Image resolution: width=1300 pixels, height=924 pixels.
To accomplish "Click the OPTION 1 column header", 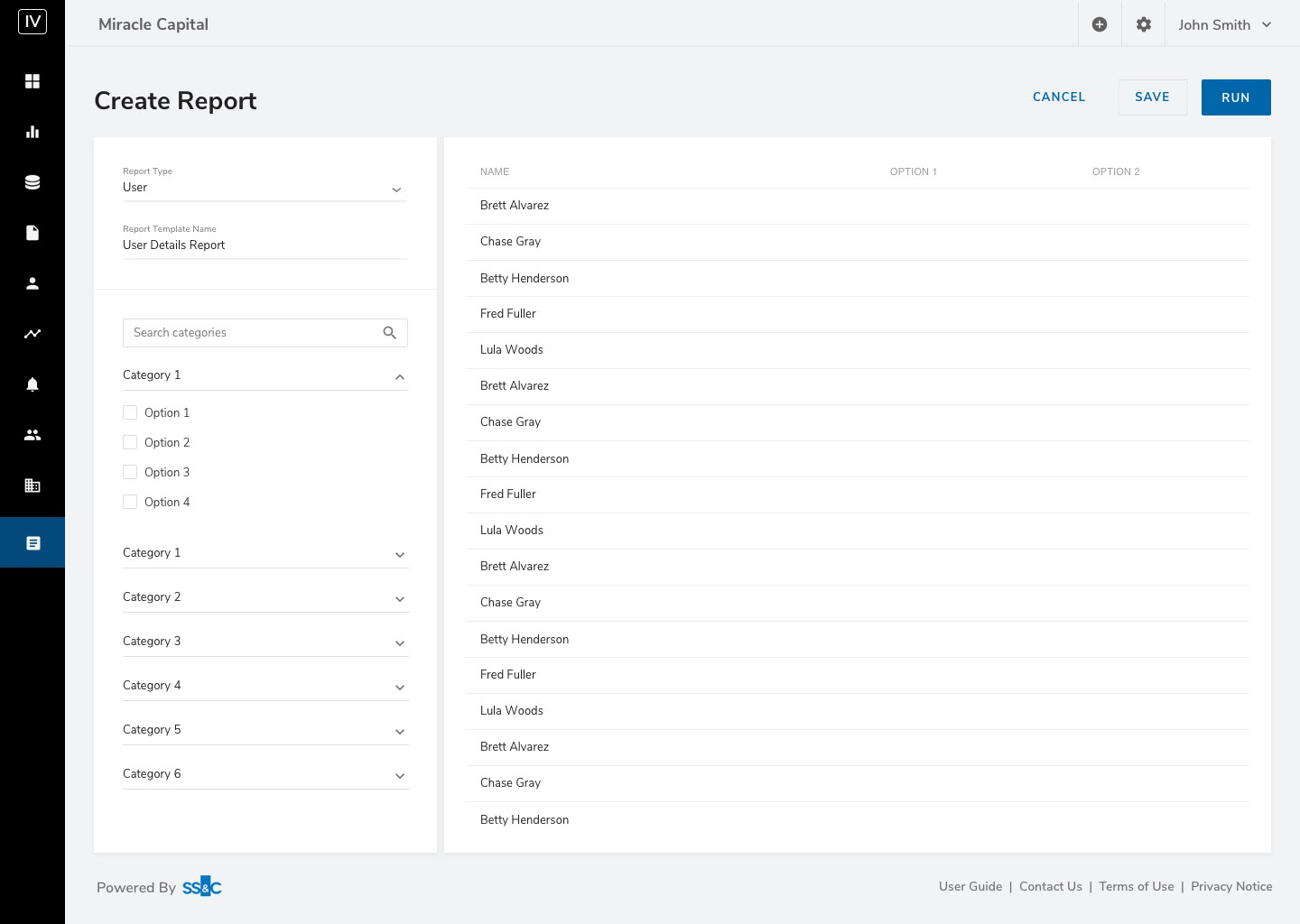I will coord(914,171).
